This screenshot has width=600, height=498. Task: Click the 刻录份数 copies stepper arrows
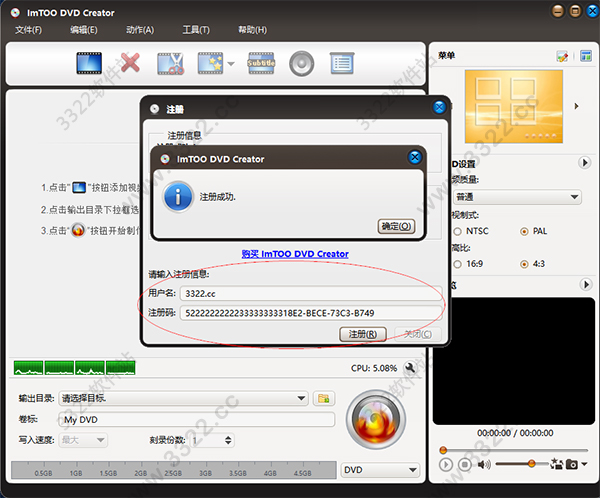pyautogui.click(x=228, y=440)
